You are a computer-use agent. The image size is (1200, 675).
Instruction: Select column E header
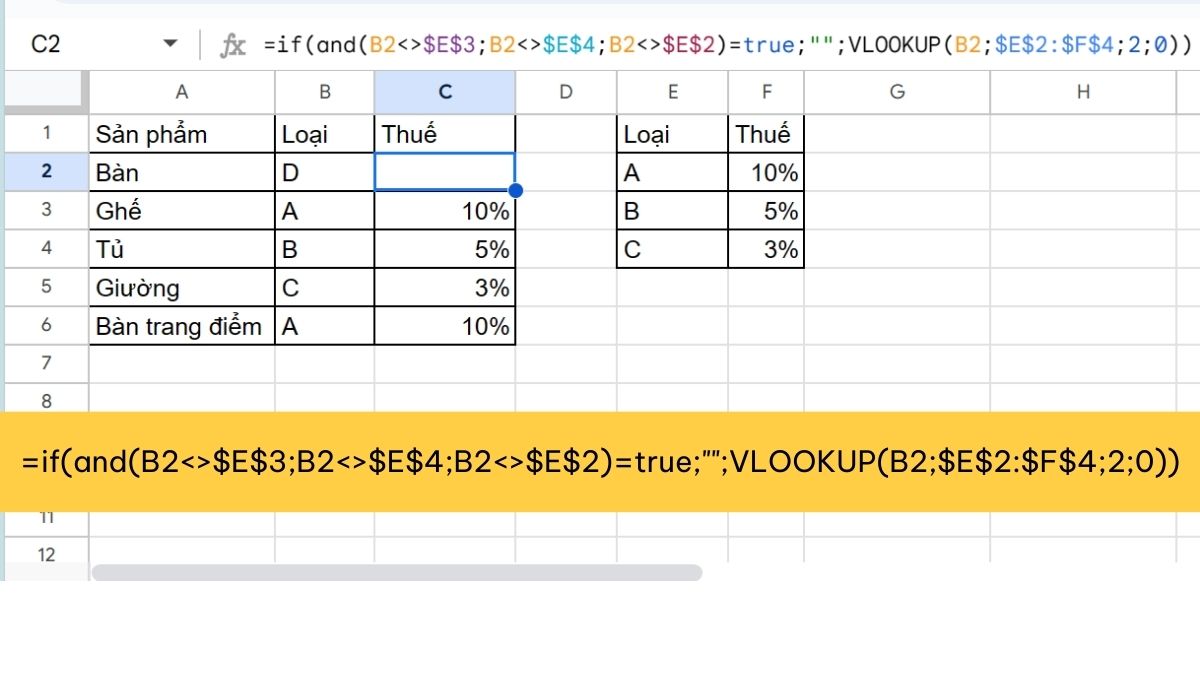672,92
